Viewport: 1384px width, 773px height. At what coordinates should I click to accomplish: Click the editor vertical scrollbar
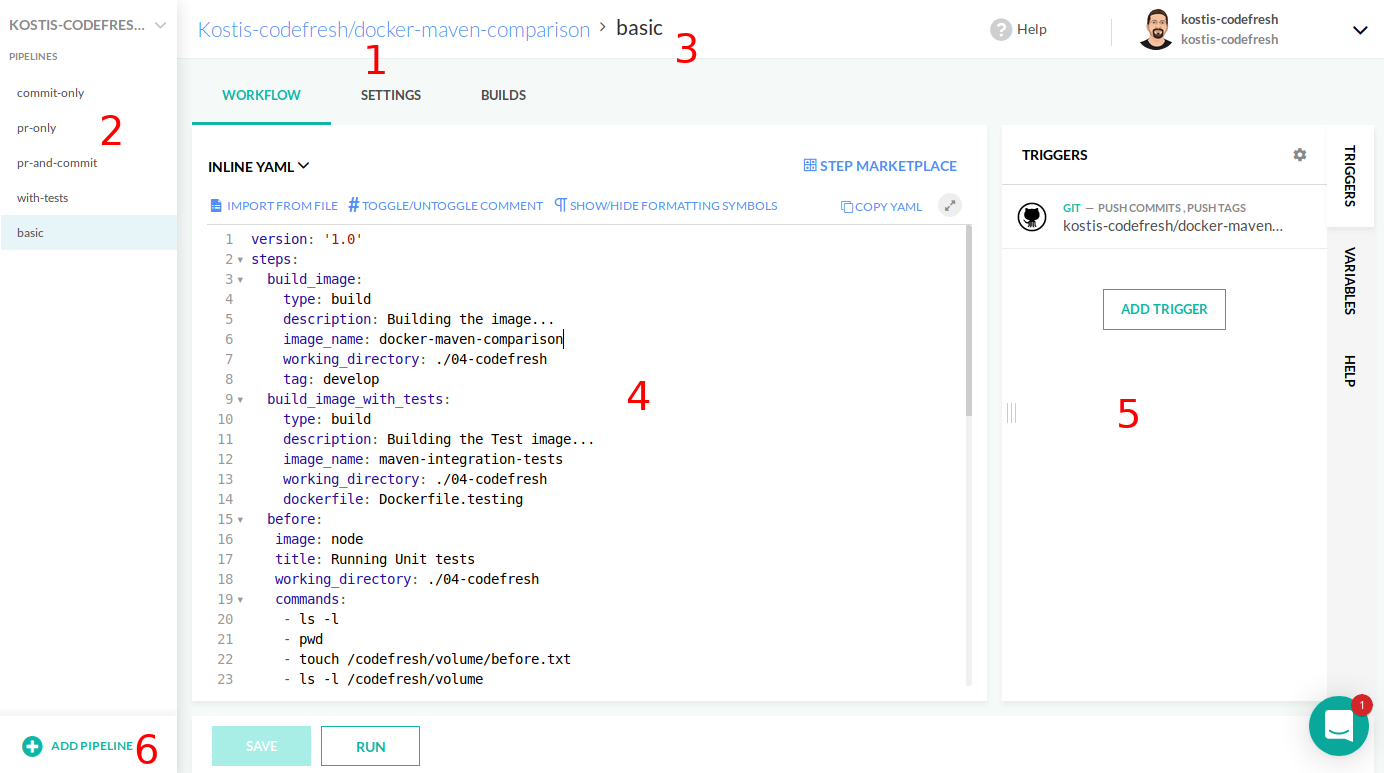969,320
